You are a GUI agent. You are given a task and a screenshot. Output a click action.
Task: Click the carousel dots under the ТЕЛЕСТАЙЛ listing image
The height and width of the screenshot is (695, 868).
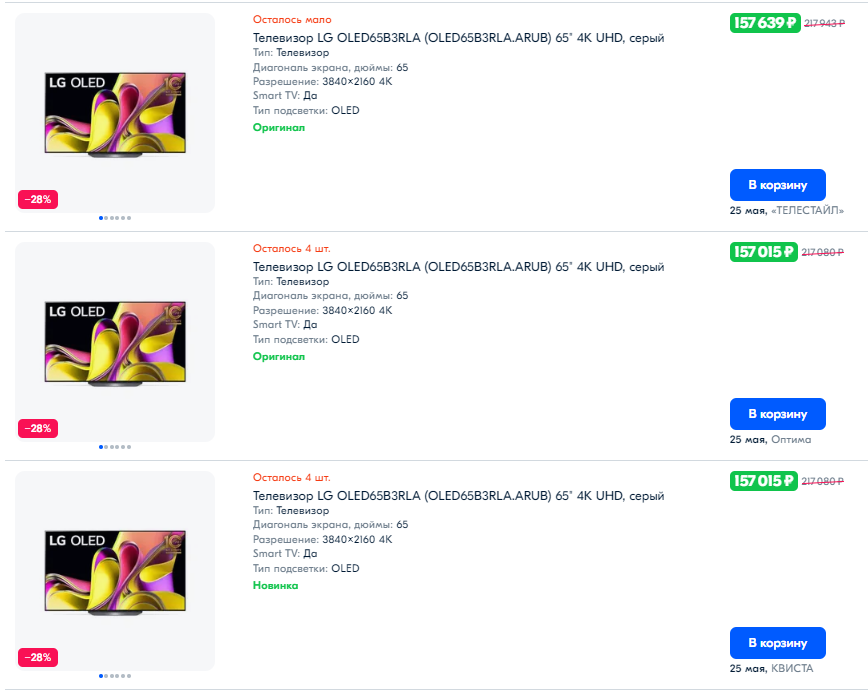(115, 218)
